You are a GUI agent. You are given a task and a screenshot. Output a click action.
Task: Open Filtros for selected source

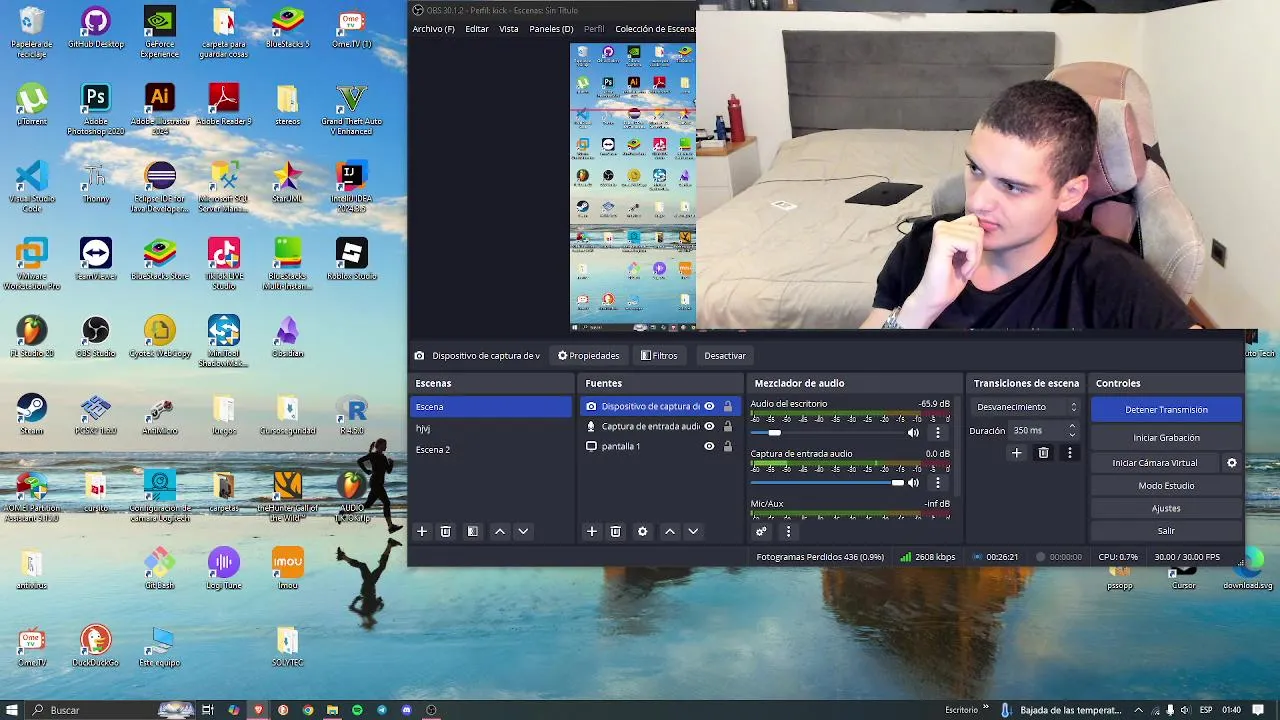coord(659,356)
